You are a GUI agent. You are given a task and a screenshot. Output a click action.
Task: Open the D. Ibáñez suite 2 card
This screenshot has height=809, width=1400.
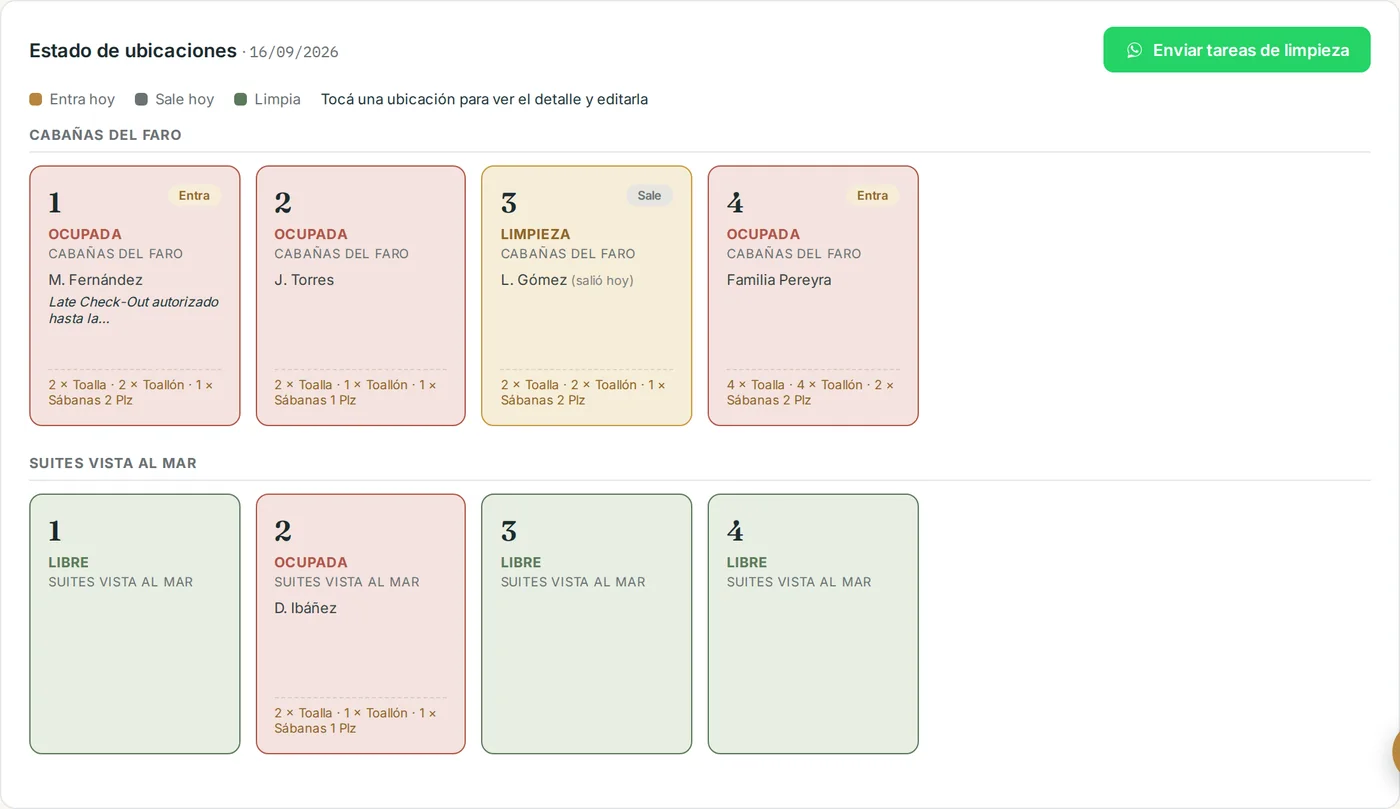coord(361,624)
